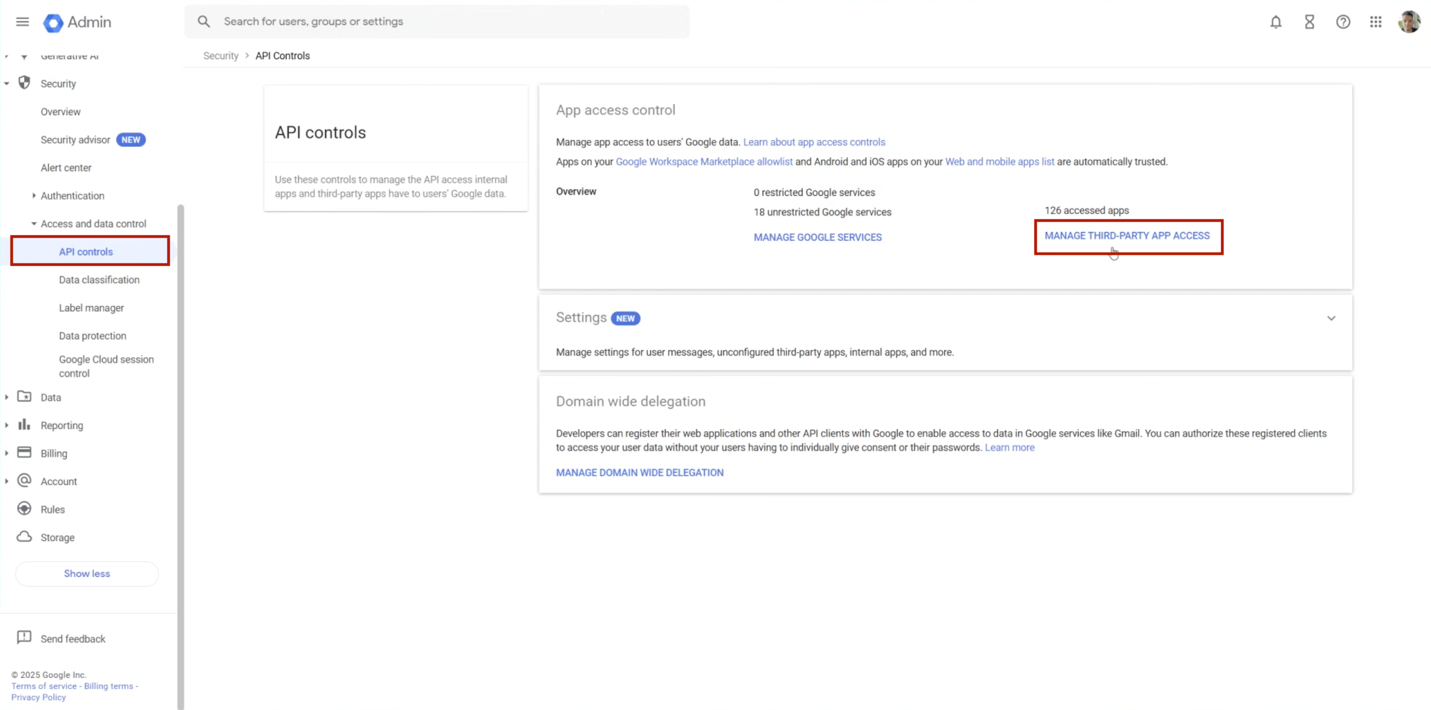
Task: Open Alert center
Action: (66, 168)
